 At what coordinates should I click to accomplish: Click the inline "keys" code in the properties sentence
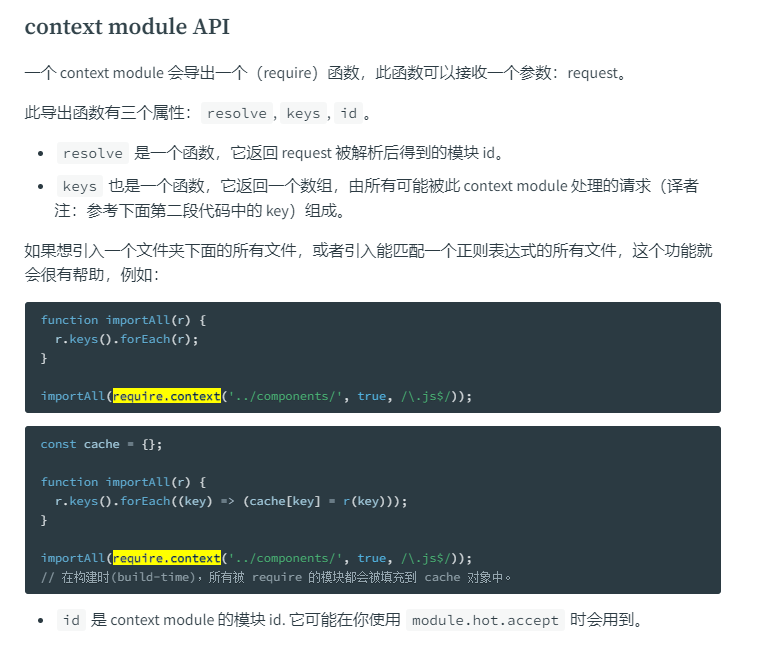303,113
